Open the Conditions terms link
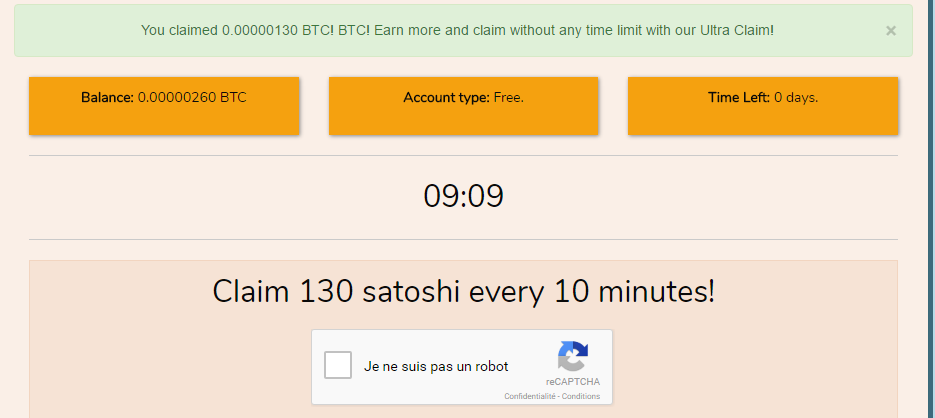This screenshot has height=418, width=935. tap(580, 397)
